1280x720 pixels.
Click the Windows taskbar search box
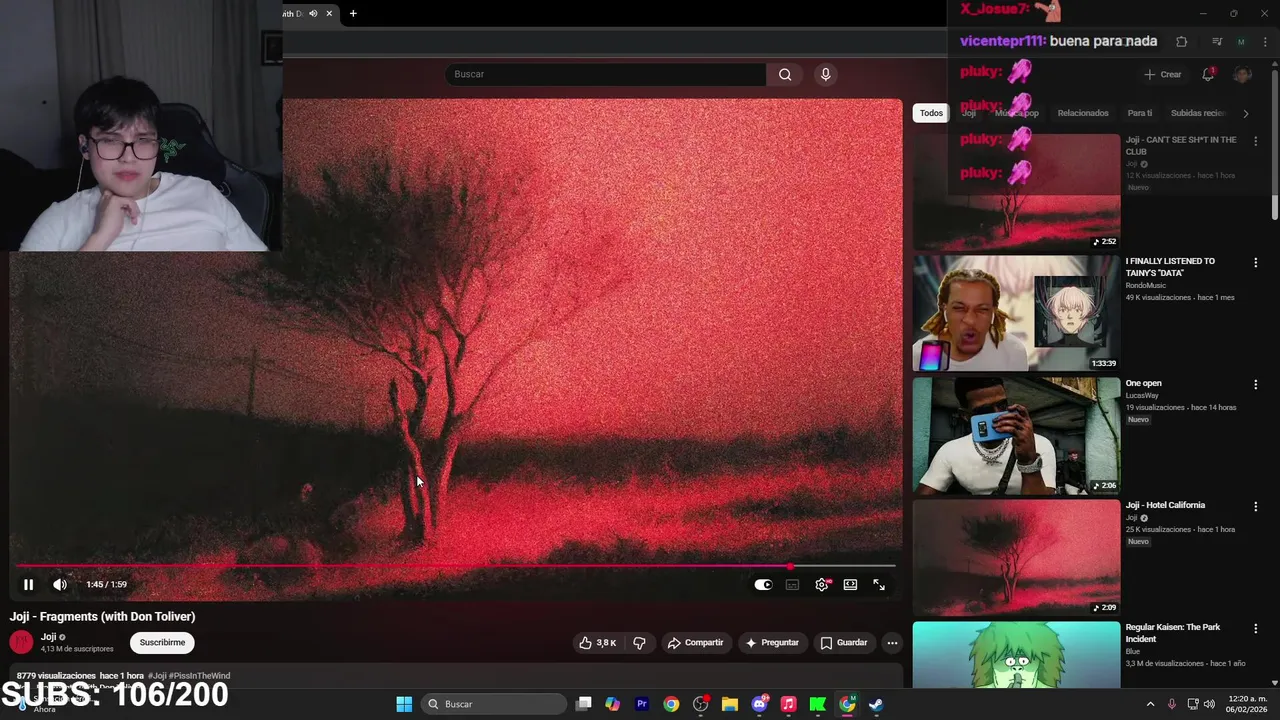point(495,704)
